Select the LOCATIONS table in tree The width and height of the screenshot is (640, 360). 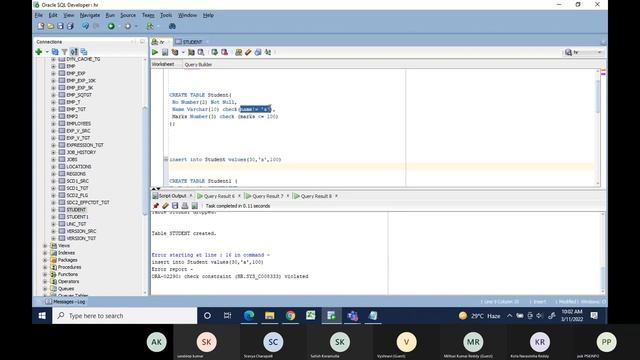click(78, 167)
